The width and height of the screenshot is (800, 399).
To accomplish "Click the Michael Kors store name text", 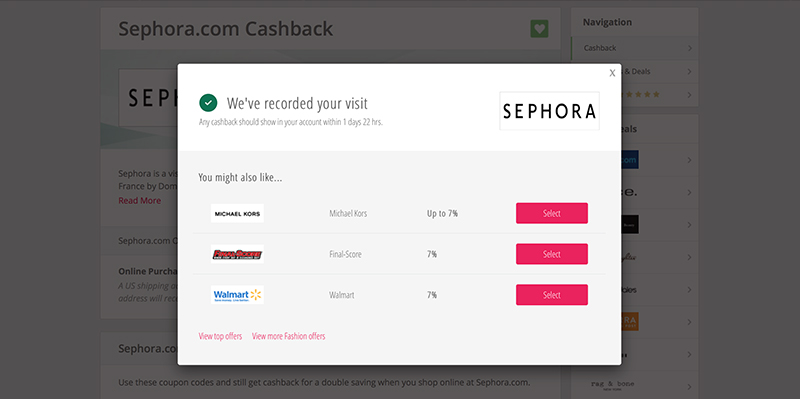I will coord(348,213).
